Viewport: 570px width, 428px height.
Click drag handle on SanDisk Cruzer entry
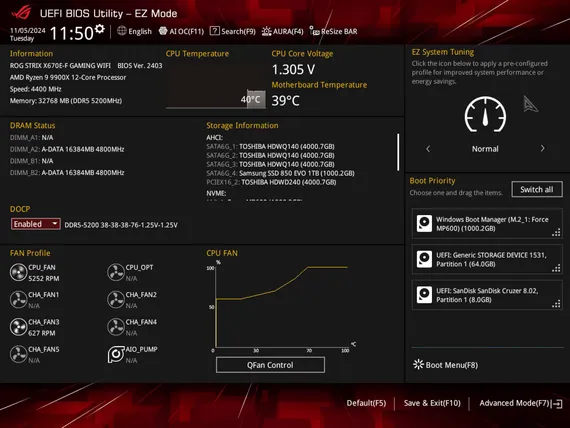(556, 304)
